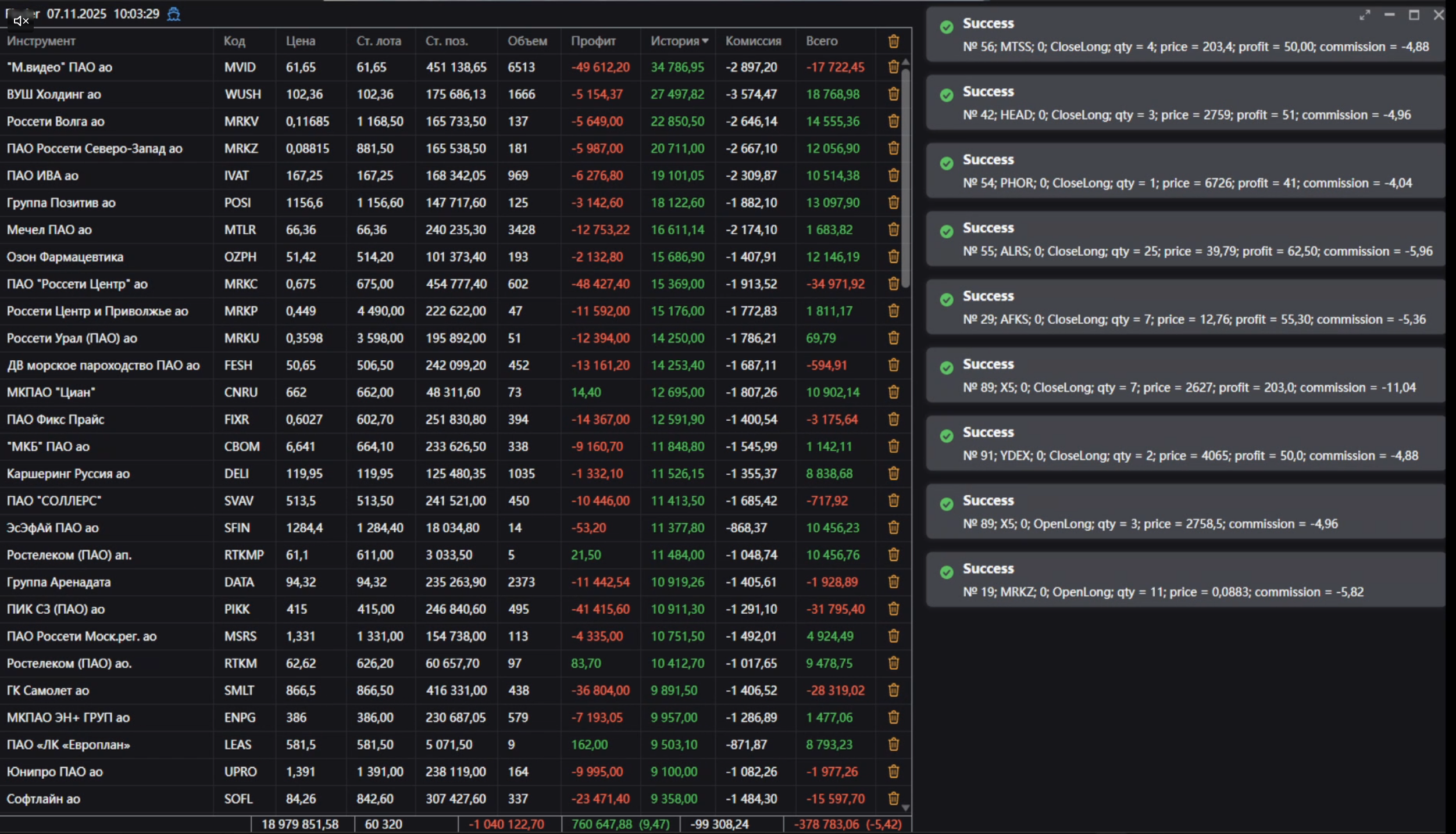Click trash icon for POSI row
This screenshot has width=1456, height=834.
click(x=893, y=202)
